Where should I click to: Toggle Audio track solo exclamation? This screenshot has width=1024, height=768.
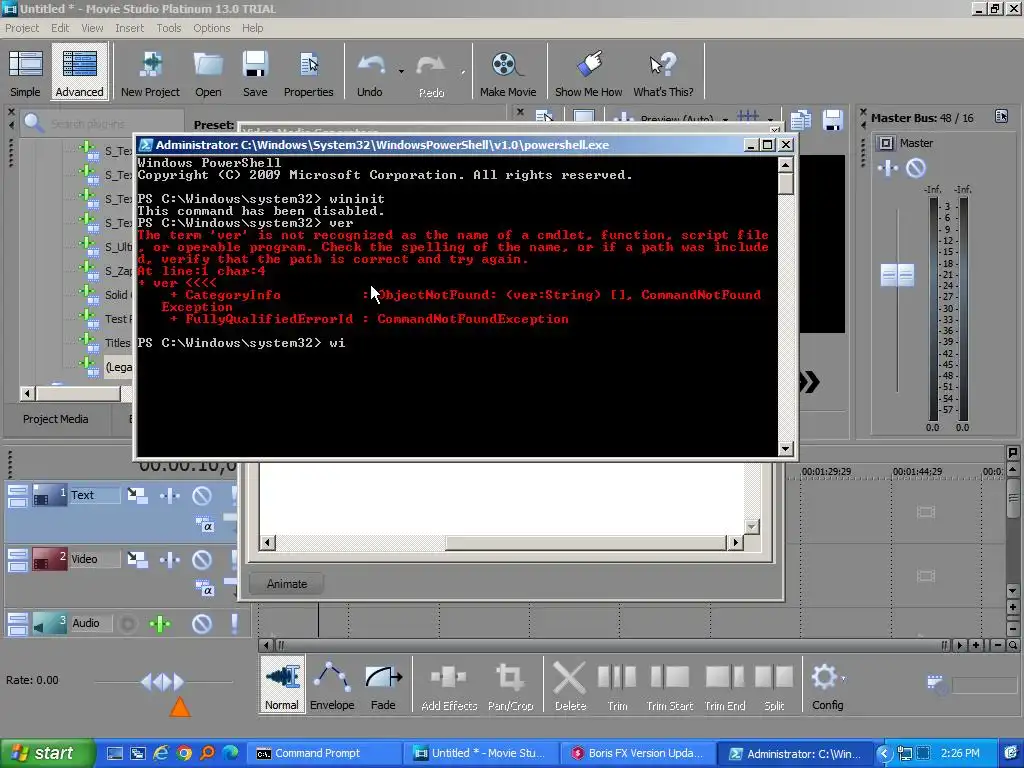234,624
